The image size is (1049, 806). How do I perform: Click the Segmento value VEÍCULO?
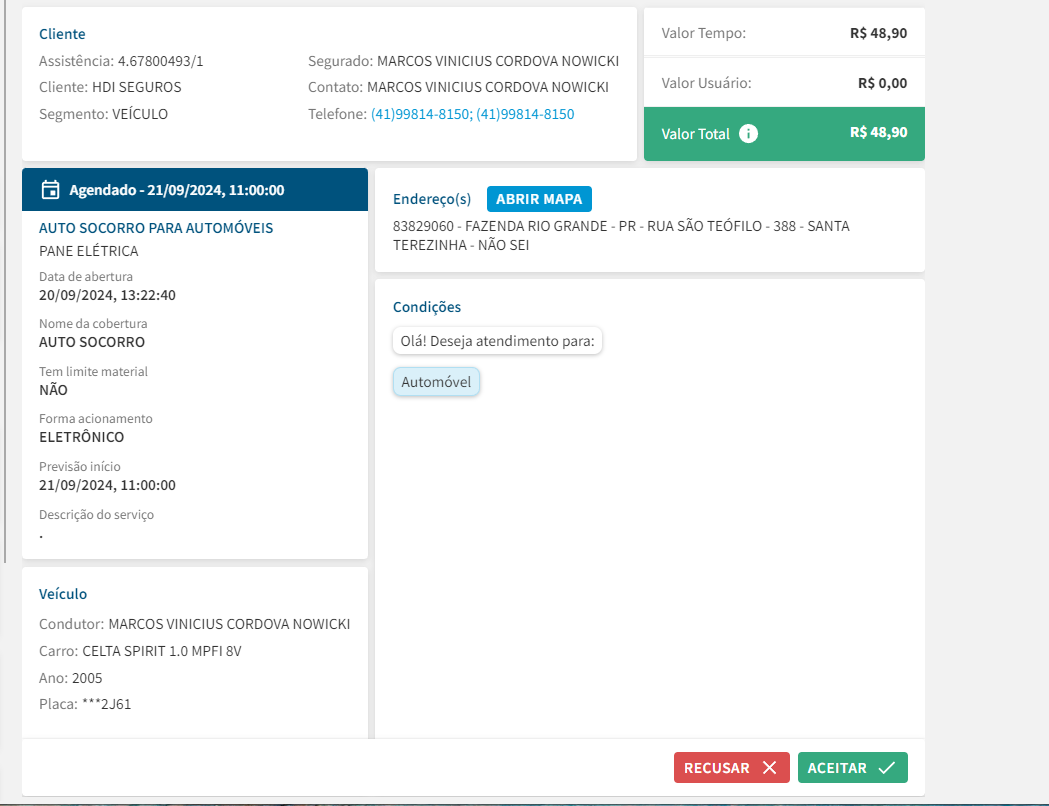coord(140,114)
